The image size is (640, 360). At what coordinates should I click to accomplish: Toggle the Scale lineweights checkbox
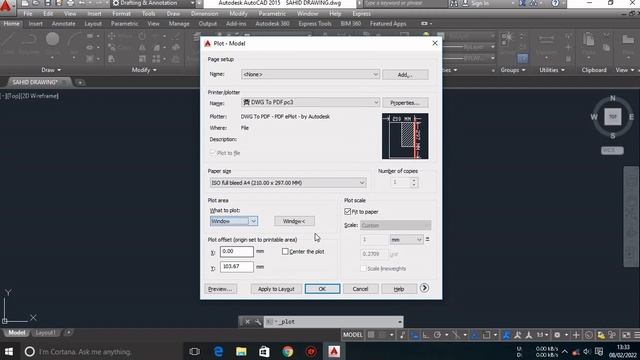[x=363, y=268]
